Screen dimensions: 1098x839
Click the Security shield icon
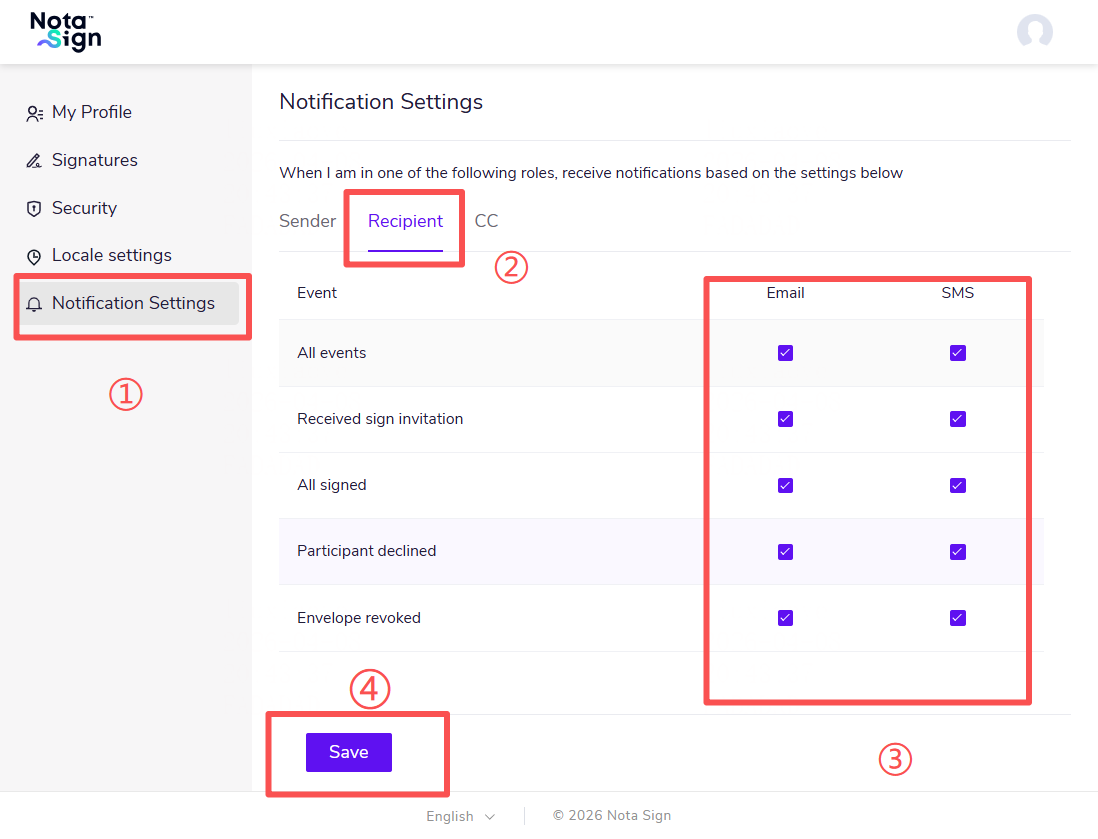(x=34, y=209)
